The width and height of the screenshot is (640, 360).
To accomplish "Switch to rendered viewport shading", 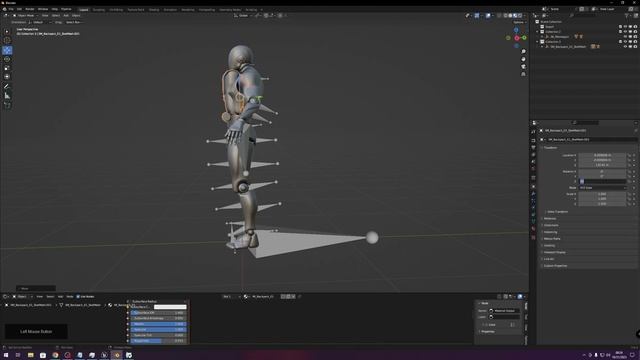I will [520, 16].
